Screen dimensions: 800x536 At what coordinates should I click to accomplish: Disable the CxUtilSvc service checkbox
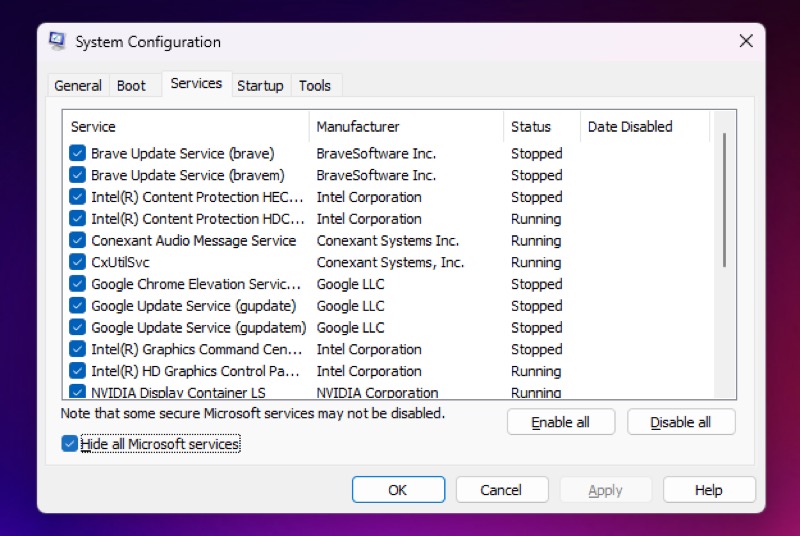click(x=77, y=263)
